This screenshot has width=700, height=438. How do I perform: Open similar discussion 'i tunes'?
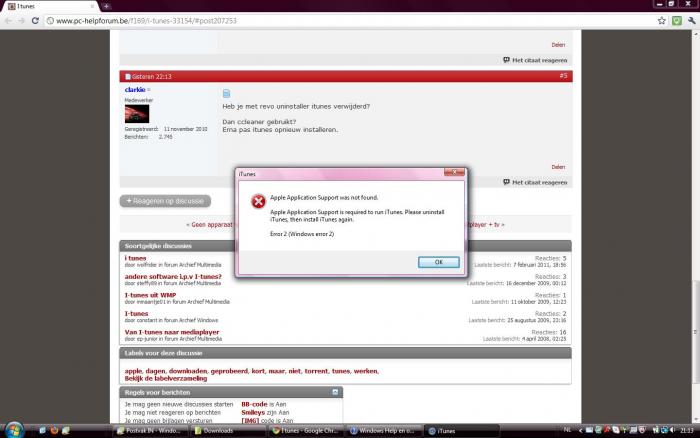pyautogui.click(x=135, y=258)
